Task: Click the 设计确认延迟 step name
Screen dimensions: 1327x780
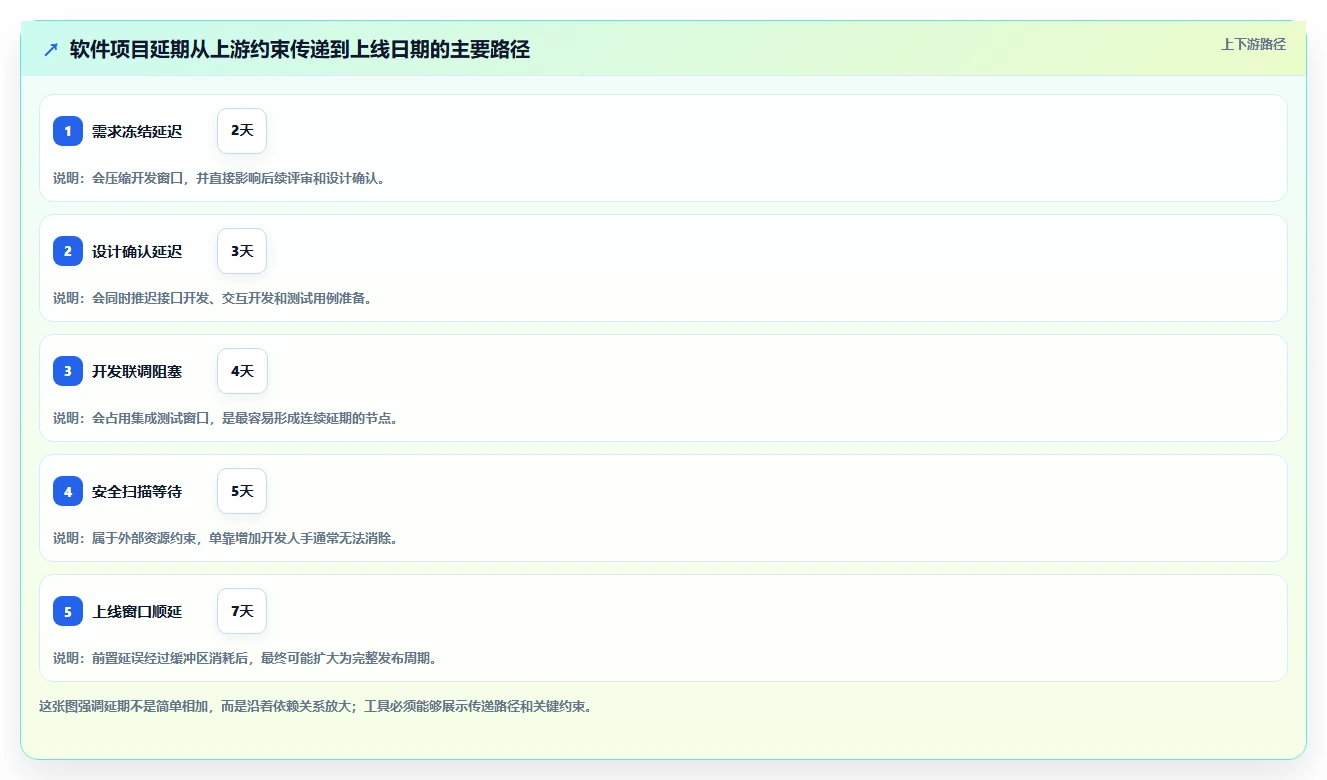Action: (x=137, y=251)
